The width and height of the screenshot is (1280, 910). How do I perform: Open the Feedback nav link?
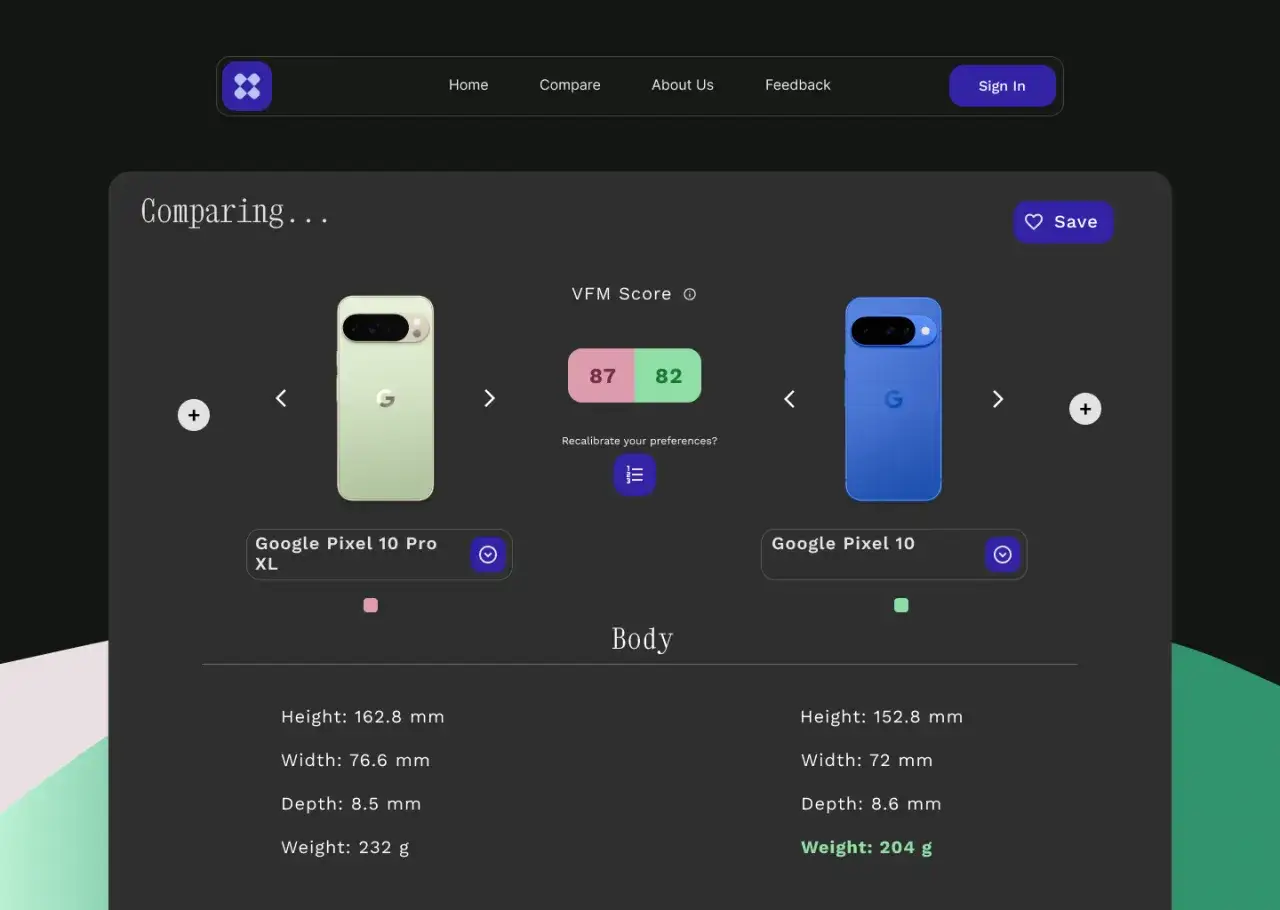pos(798,85)
